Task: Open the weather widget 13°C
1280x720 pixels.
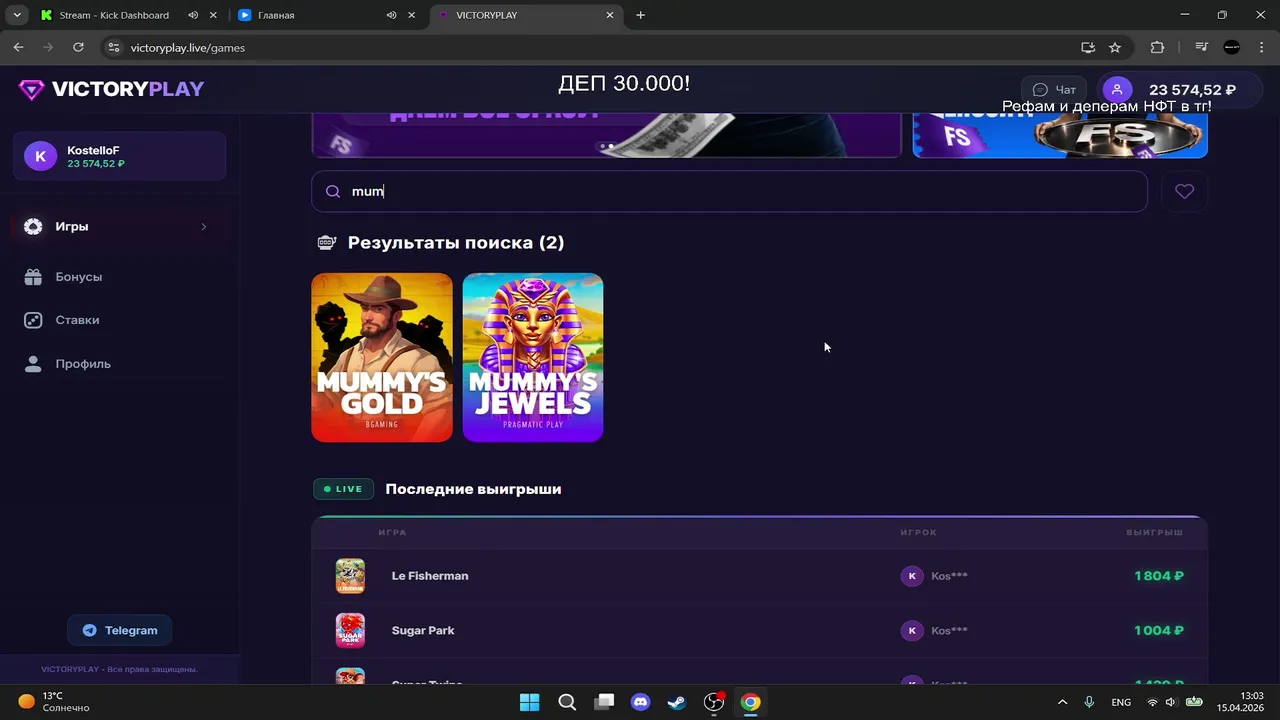Action: click(55, 702)
